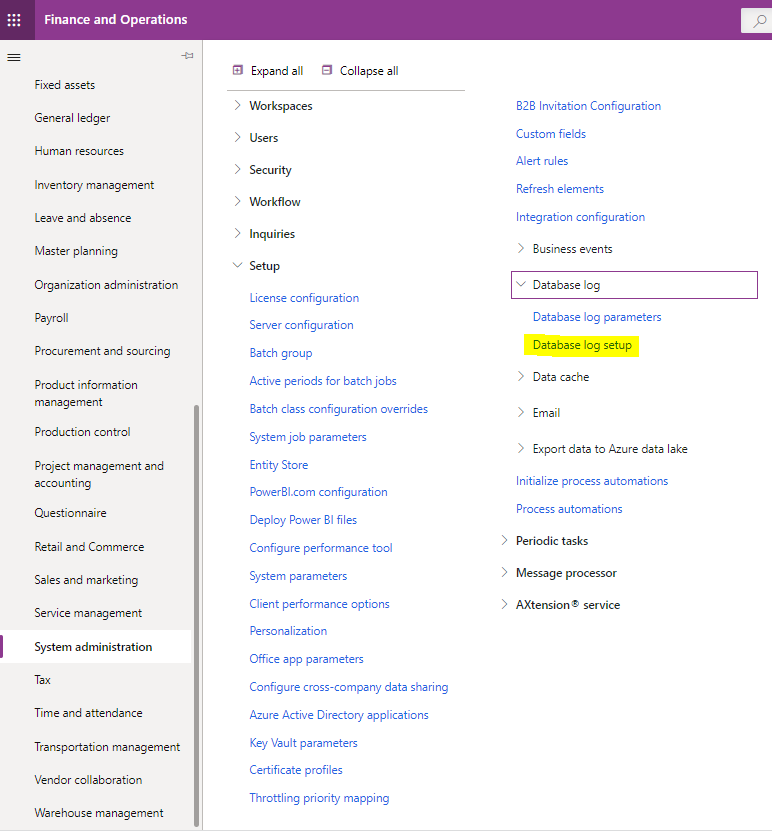Open Throttling priority mapping link
Image resolution: width=772 pixels, height=832 pixels.
tap(319, 798)
